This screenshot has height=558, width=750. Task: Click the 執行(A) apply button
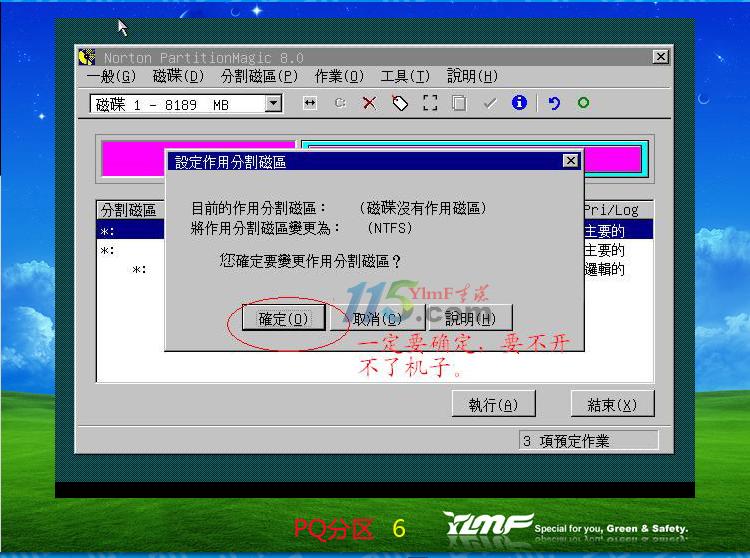pos(494,404)
